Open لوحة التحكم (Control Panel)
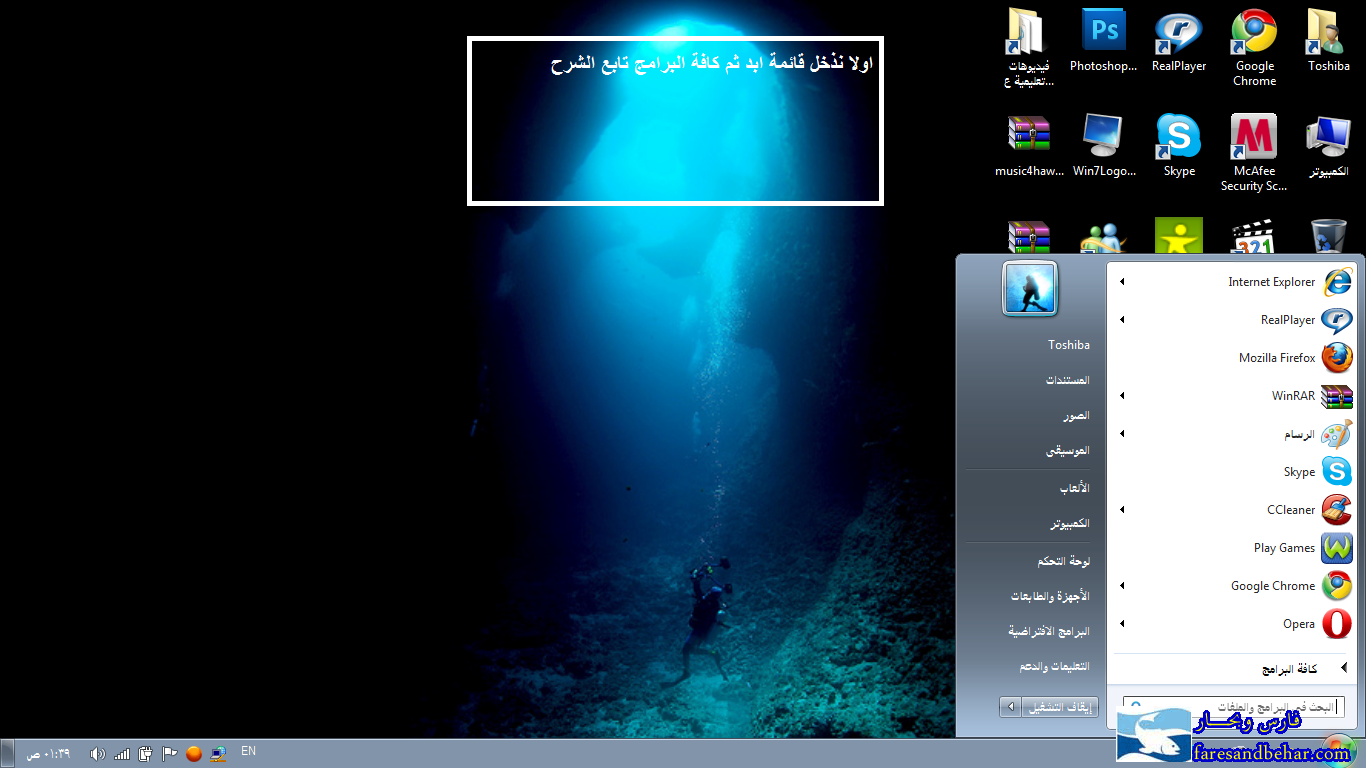1366x768 pixels. pos(1063,561)
